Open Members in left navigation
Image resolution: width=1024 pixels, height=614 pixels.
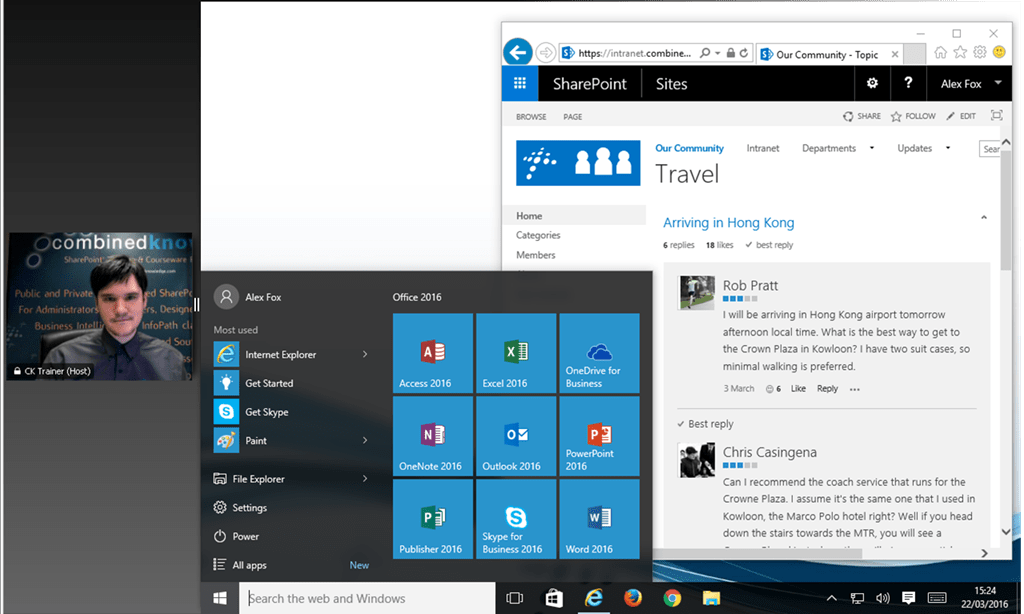[x=536, y=255]
